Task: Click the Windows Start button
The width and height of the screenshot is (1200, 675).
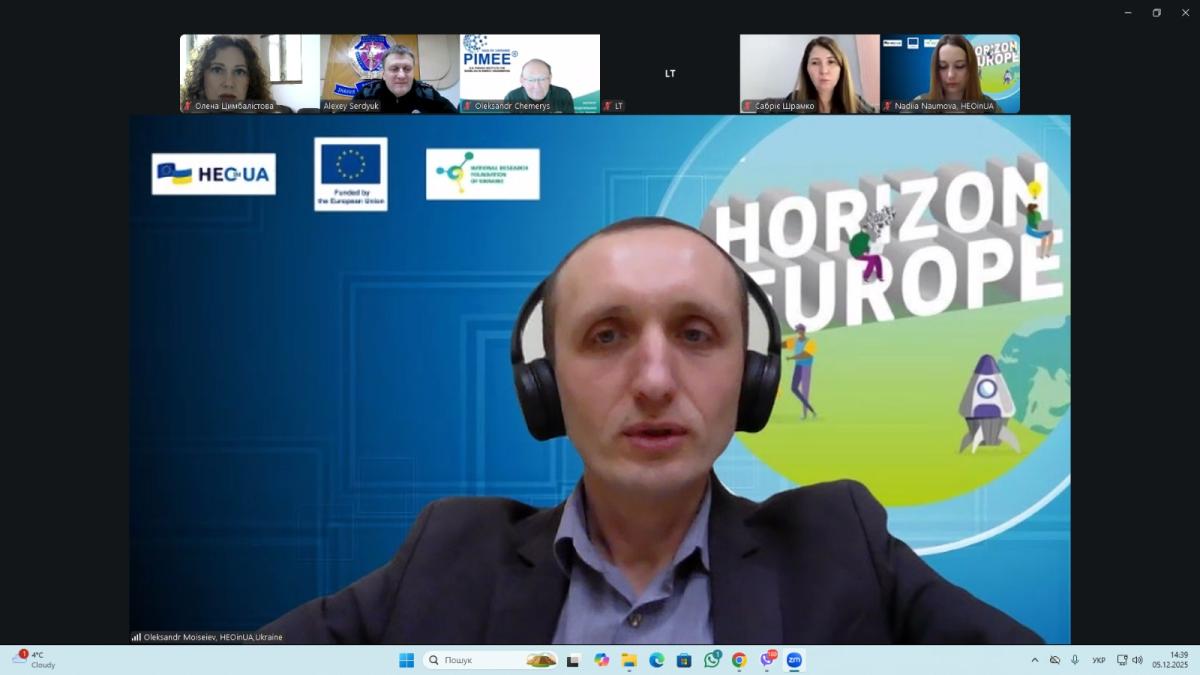Action: [407, 660]
